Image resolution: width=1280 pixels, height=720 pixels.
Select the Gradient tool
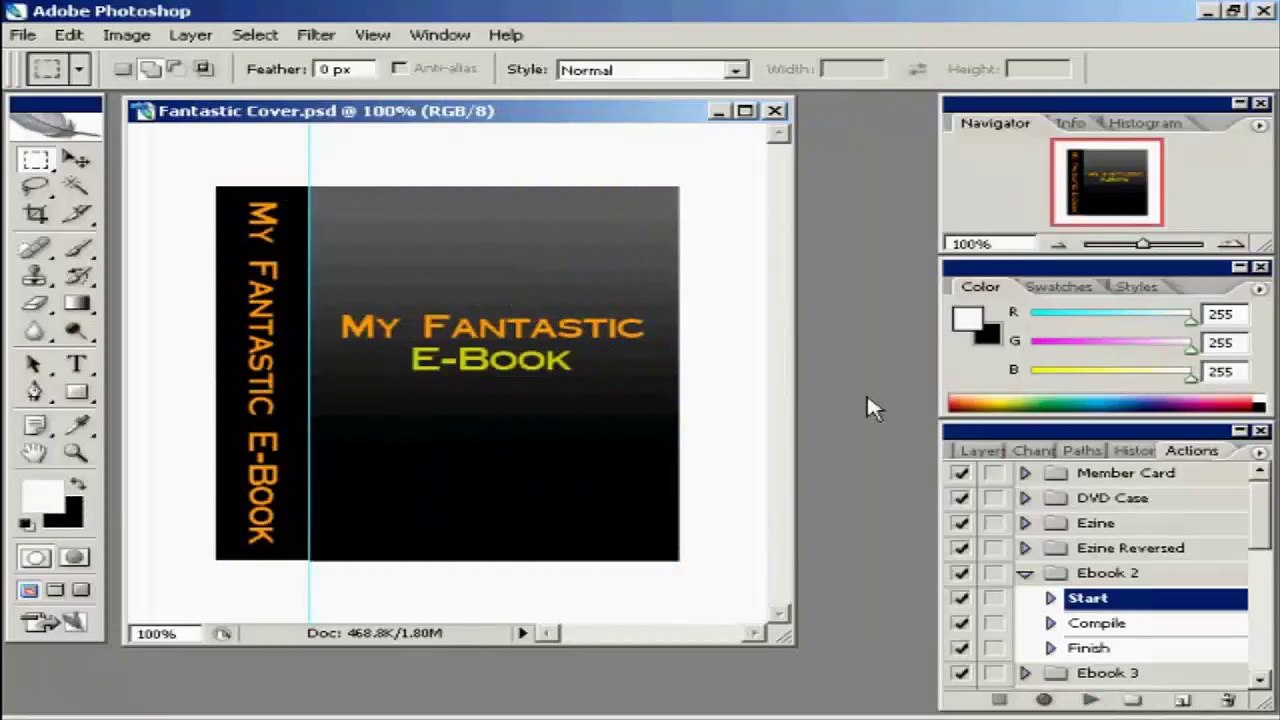pos(75,303)
